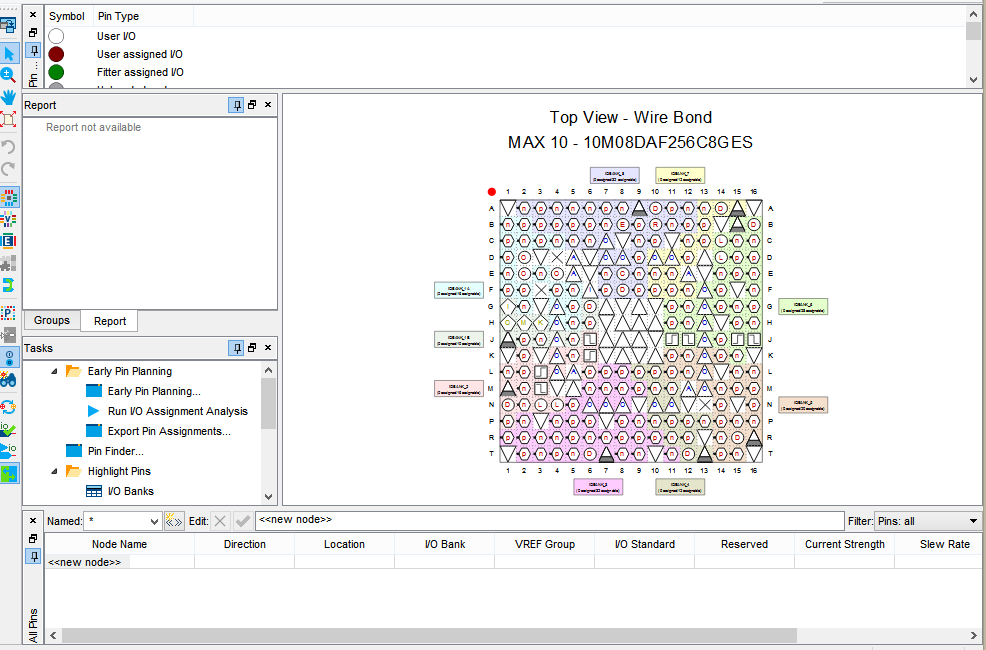The width and height of the screenshot is (986, 650).
Task: Open the binoculars pin finder icon
Action: [x=9, y=379]
